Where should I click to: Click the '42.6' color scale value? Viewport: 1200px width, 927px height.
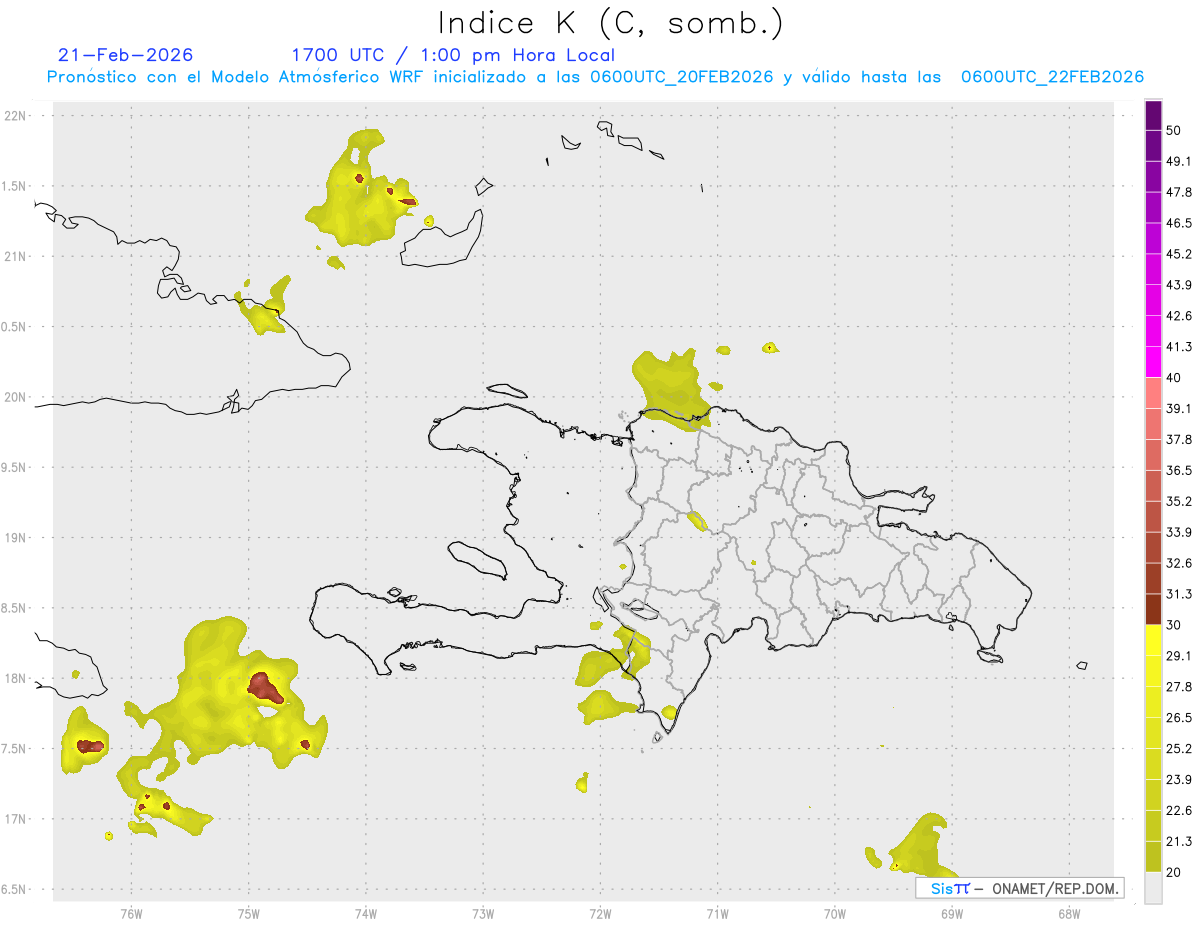tap(1178, 316)
